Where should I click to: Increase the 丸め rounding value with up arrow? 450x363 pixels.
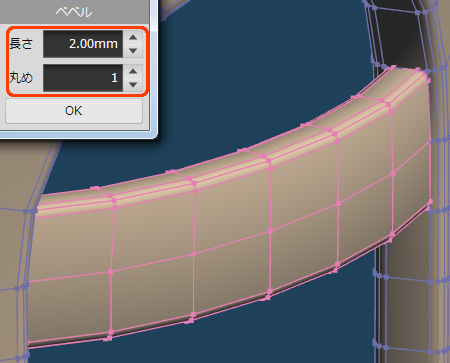pos(133,71)
